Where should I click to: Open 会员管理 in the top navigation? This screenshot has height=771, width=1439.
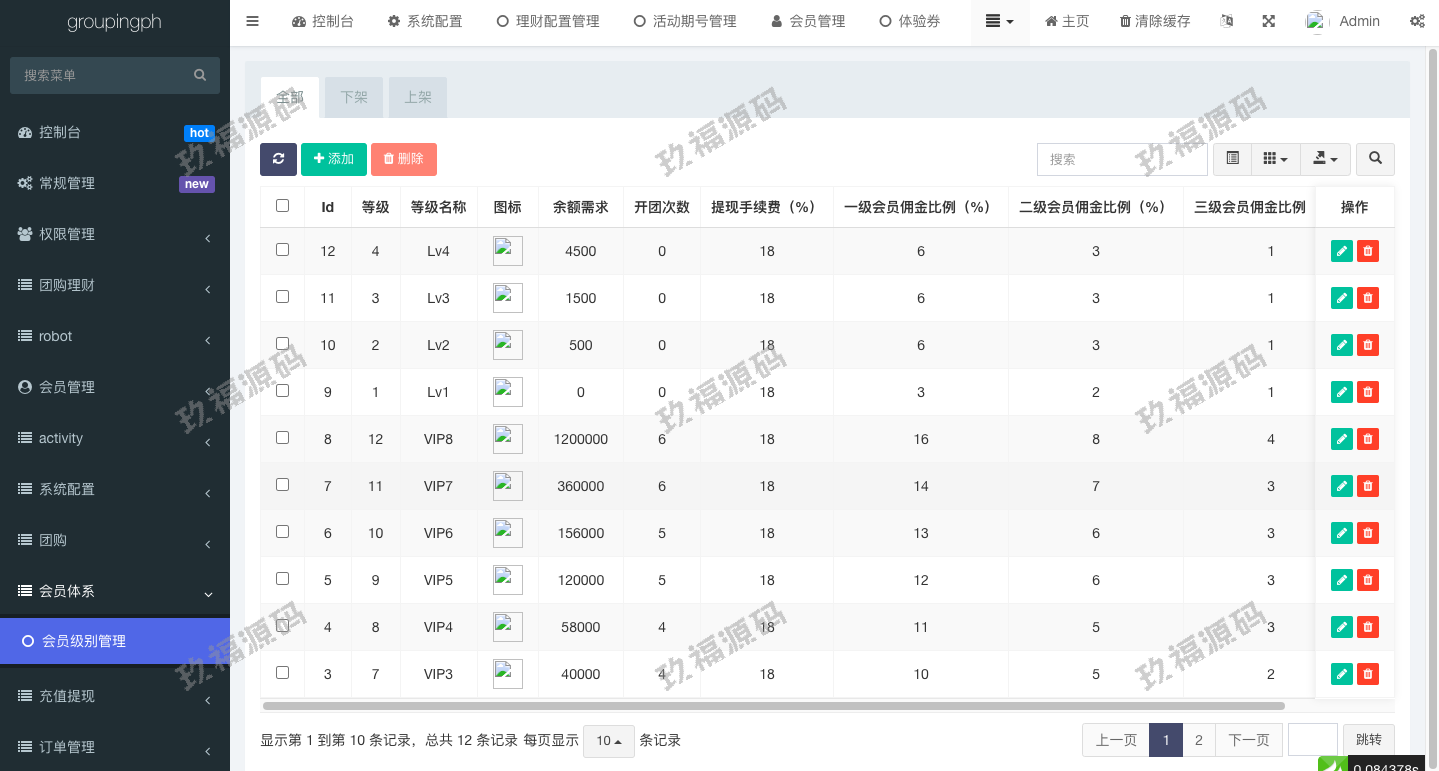pyautogui.click(x=808, y=21)
